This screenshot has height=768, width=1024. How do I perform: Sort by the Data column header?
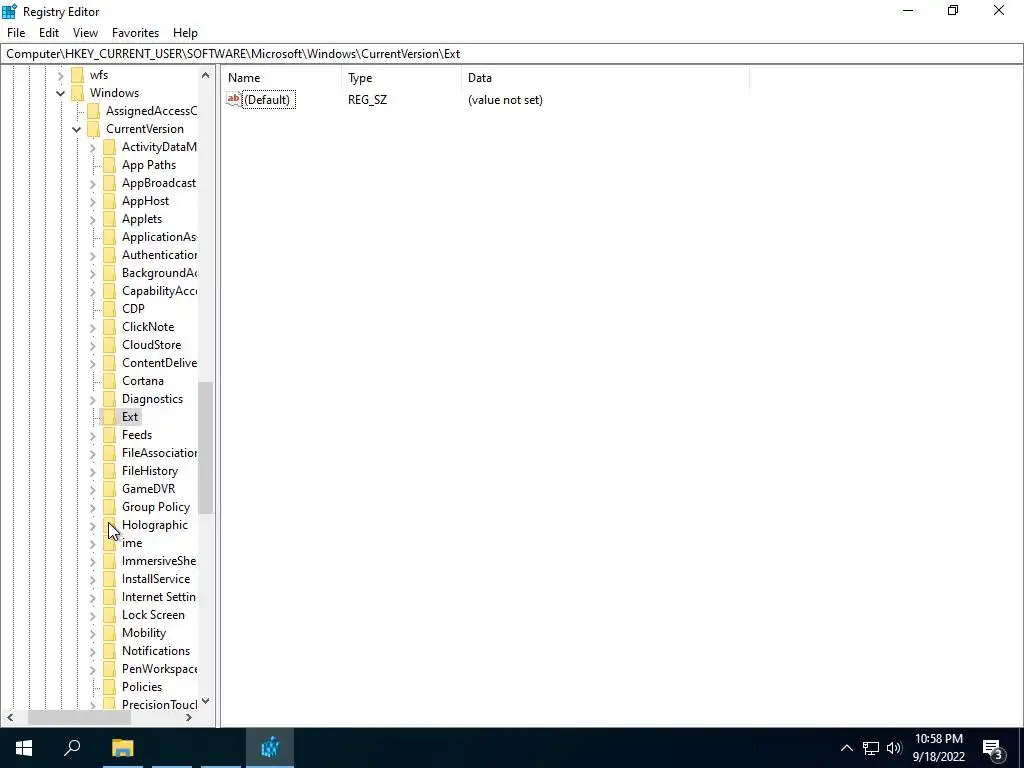[x=605, y=78]
